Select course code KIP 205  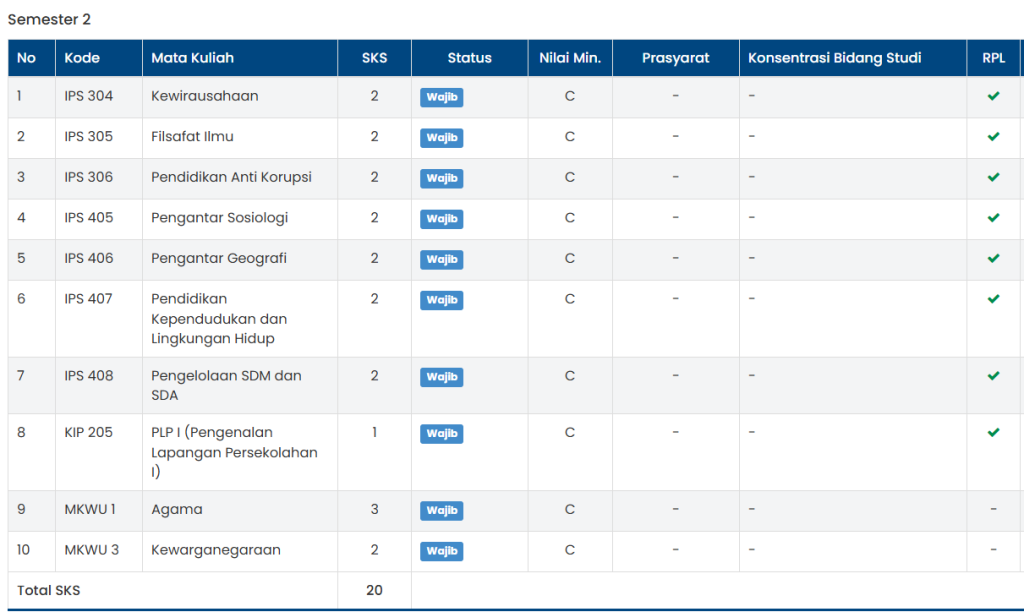(x=88, y=432)
